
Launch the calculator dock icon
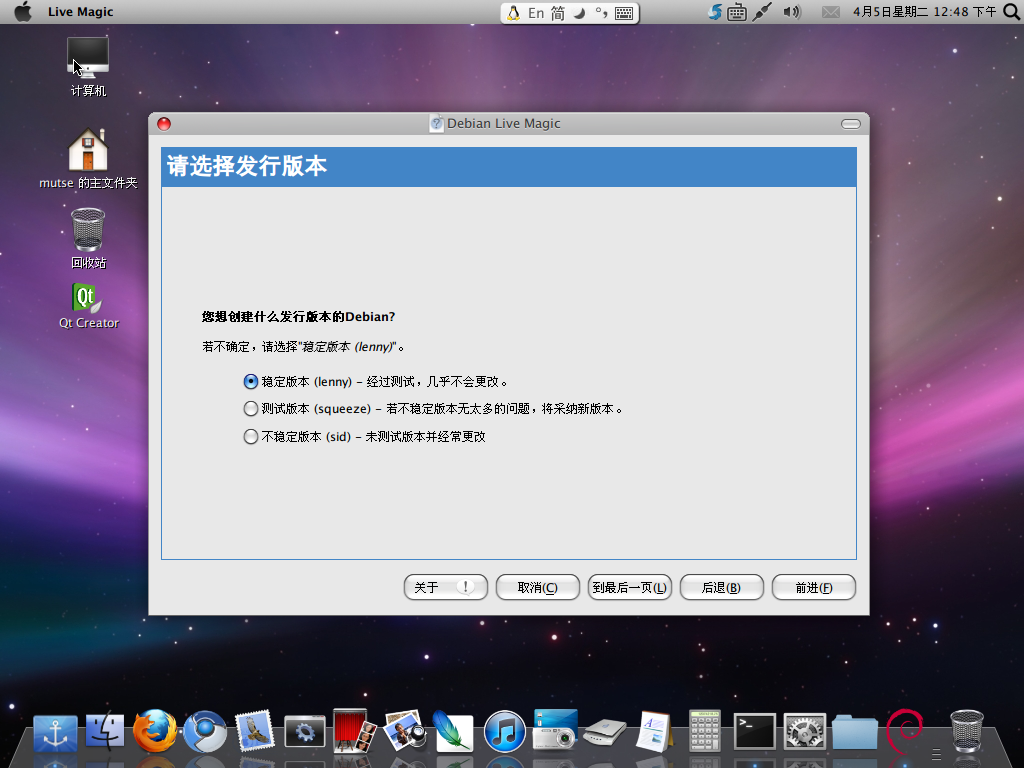pyautogui.click(x=705, y=731)
